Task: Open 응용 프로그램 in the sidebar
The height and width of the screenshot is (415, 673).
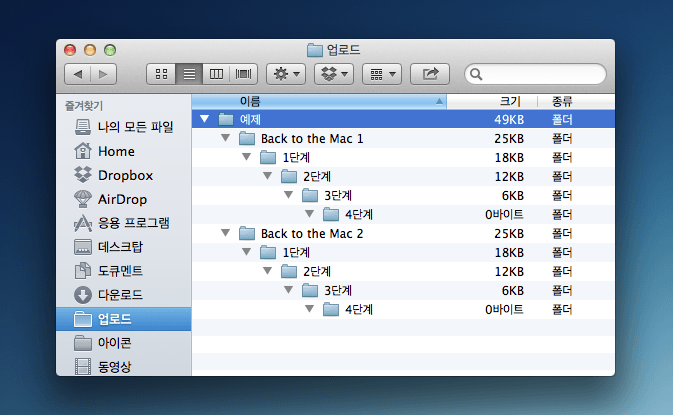Action: pyautogui.click(x=124, y=223)
